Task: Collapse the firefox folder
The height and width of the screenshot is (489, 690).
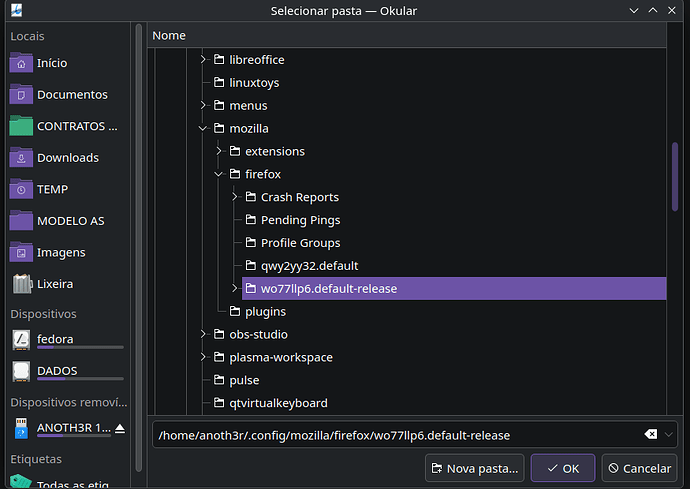Action: click(x=218, y=174)
